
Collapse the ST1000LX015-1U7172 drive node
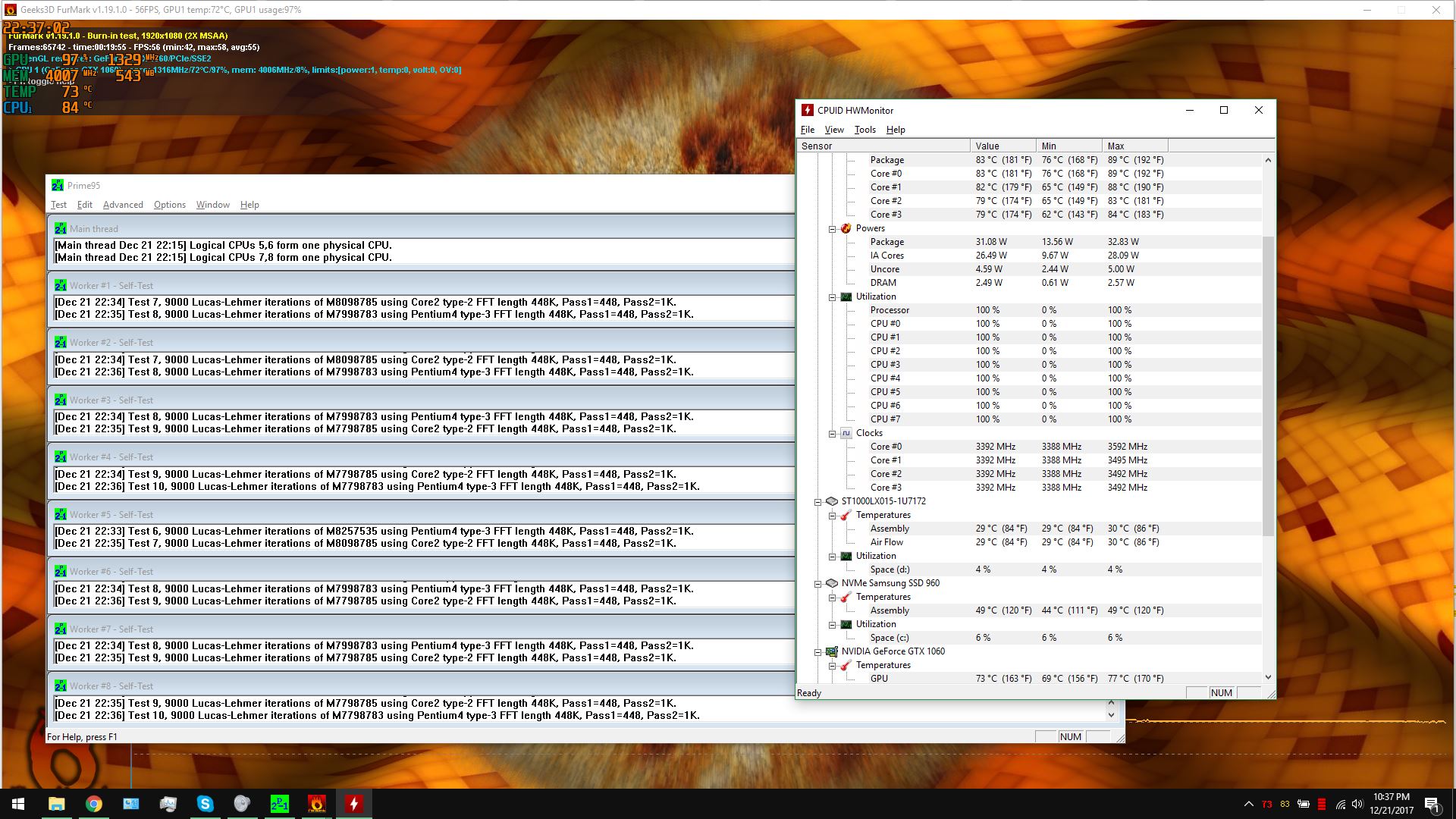coord(817,501)
